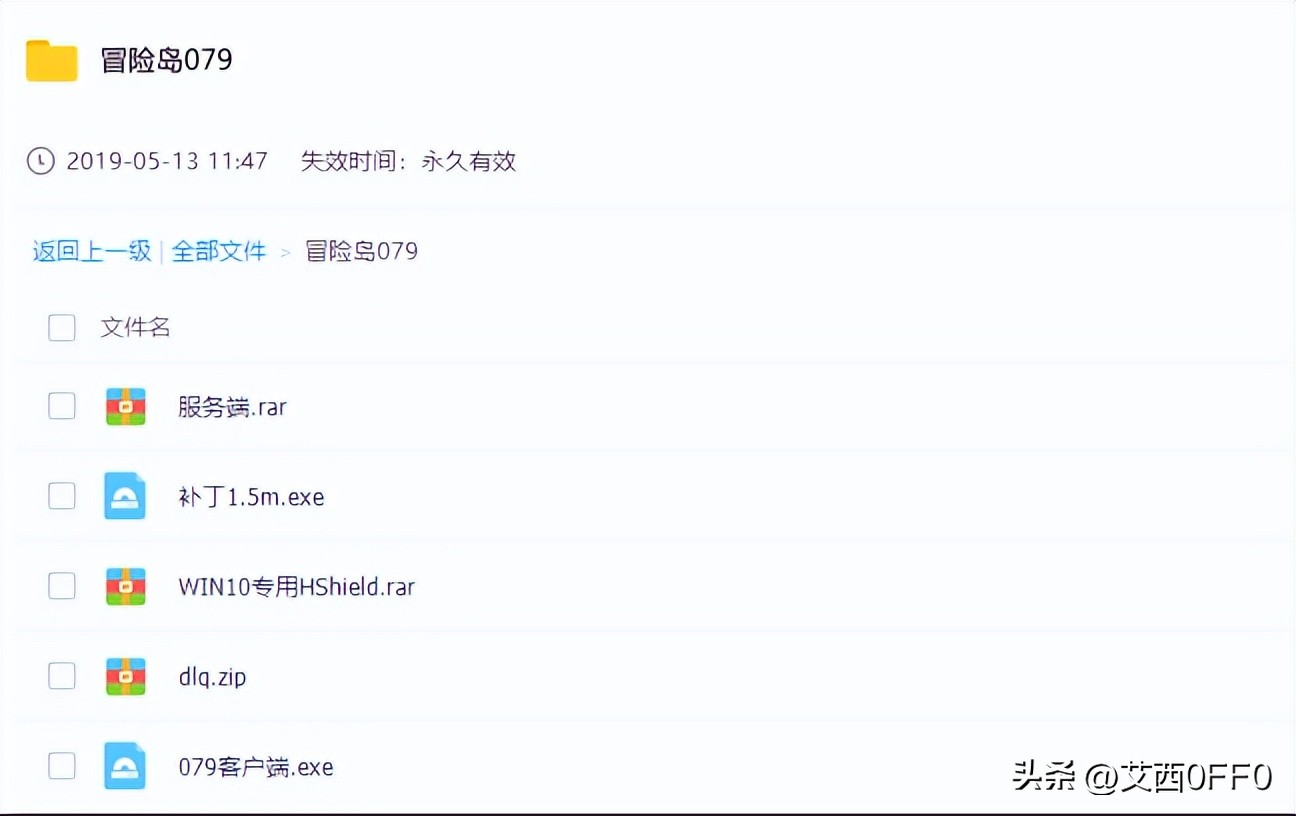
Task: Click the breadcrumb chevron before 冒险岛079
Action: [x=285, y=252]
